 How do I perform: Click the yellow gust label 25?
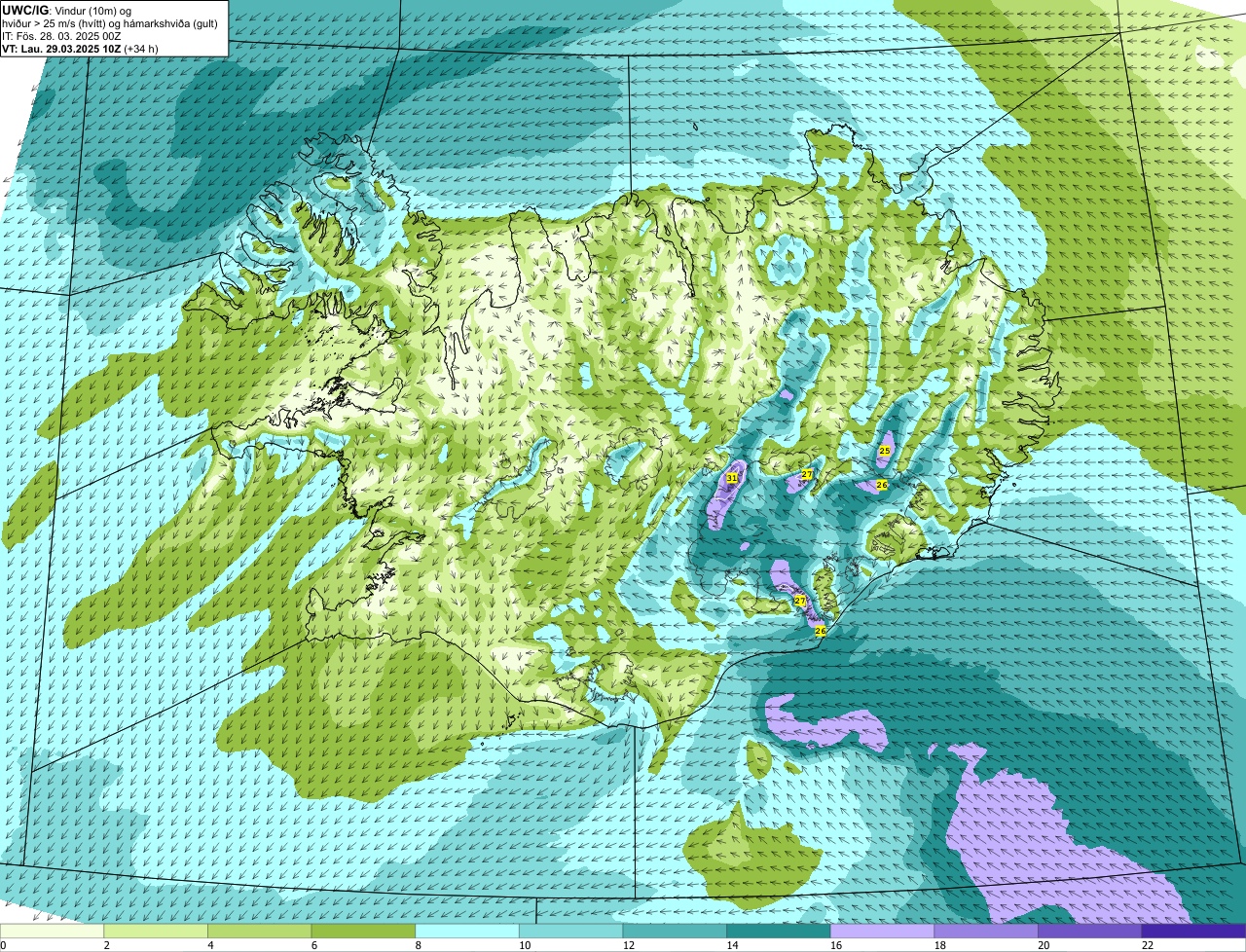pyautogui.click(x=884, y=451)
